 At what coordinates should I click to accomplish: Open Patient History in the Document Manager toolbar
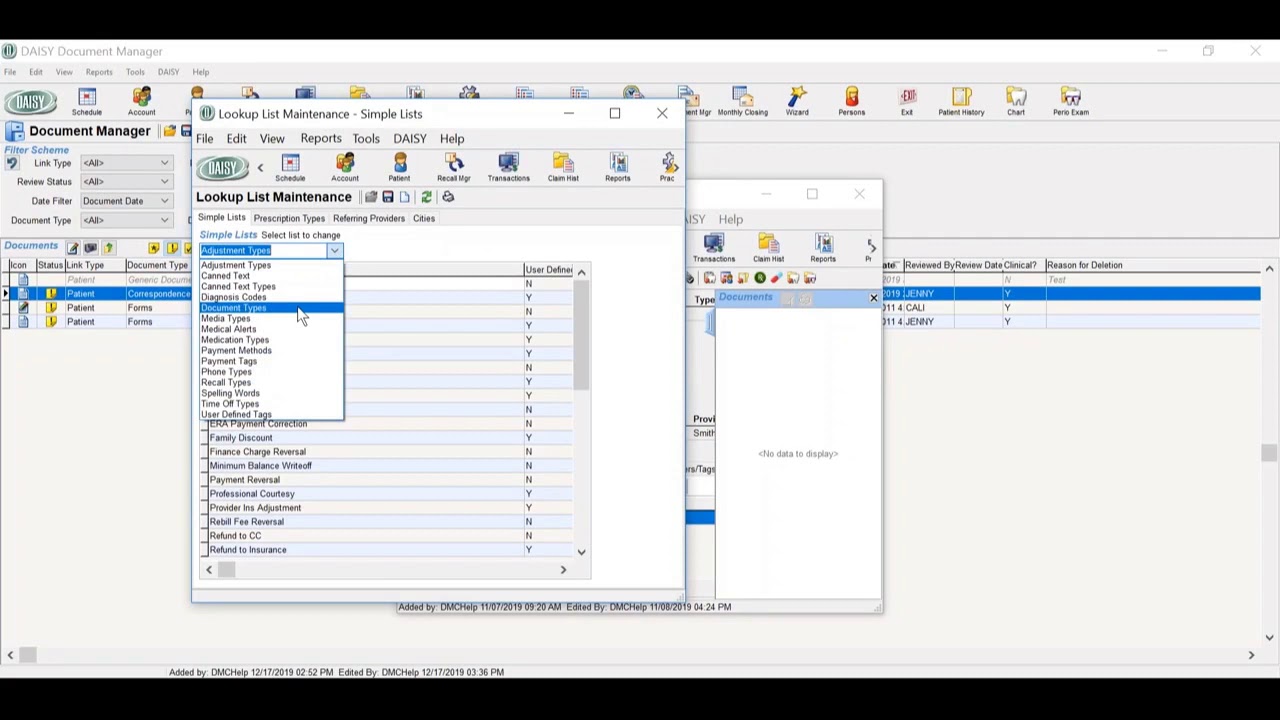click(961, 101)
